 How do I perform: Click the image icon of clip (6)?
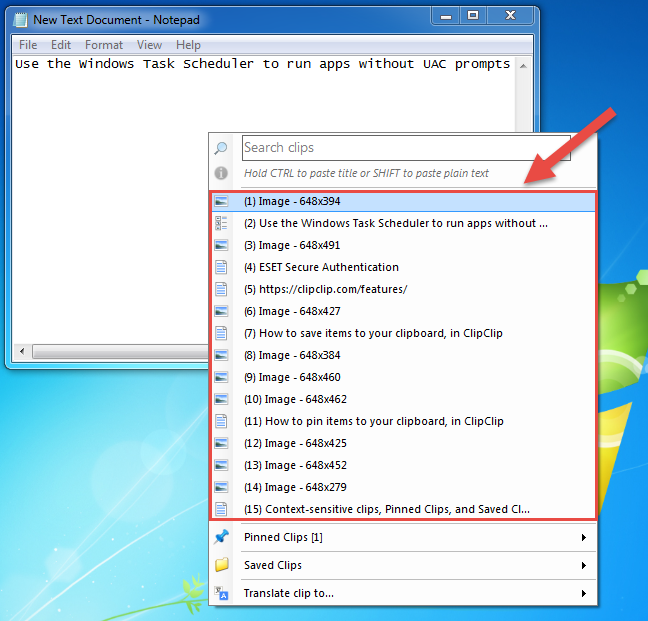[x=221, y=311]
